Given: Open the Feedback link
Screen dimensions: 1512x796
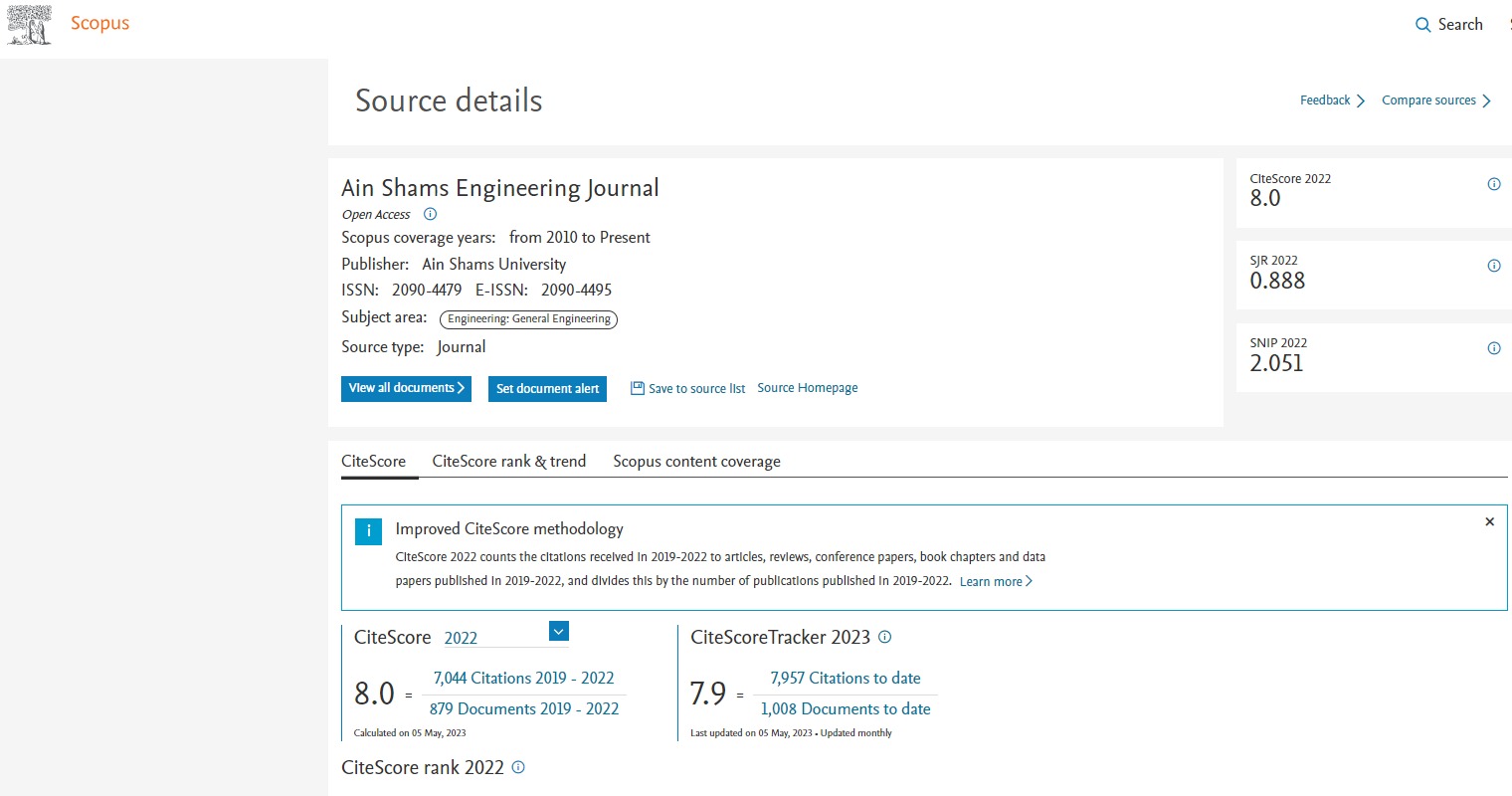Looking at the screenshot, I should coord(1332,100).
